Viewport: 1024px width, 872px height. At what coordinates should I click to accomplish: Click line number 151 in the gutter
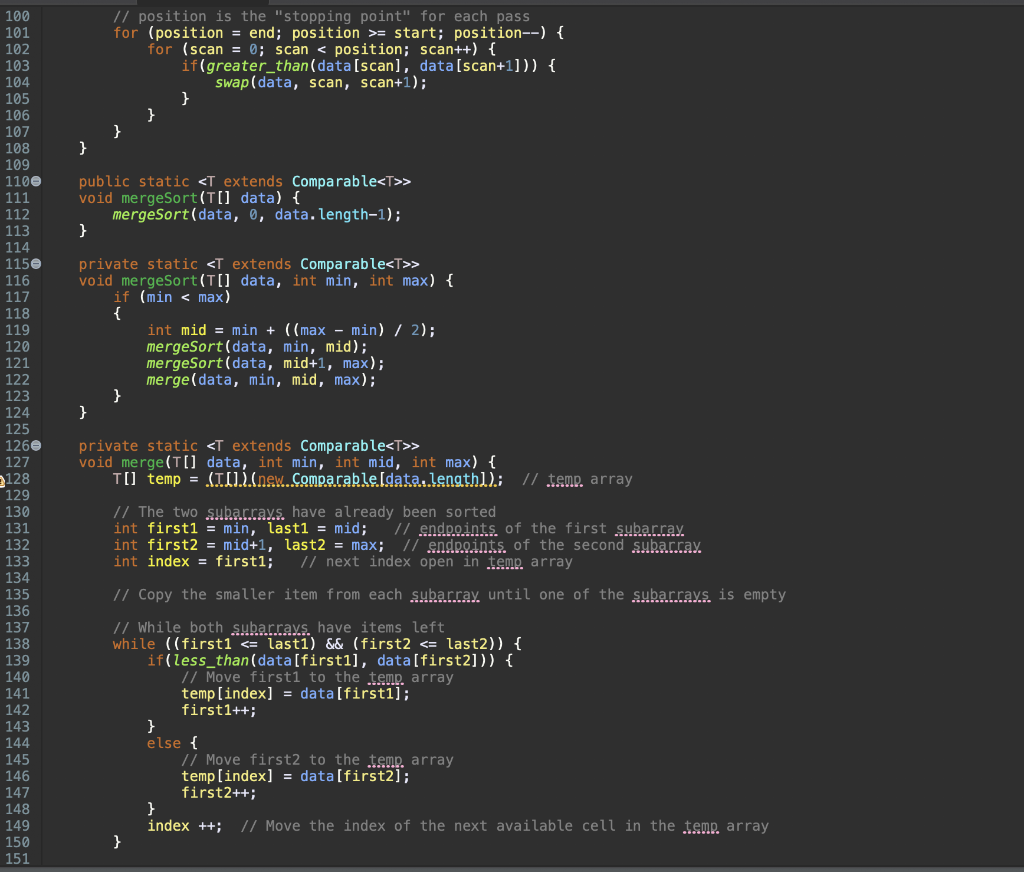click(18, 859)
